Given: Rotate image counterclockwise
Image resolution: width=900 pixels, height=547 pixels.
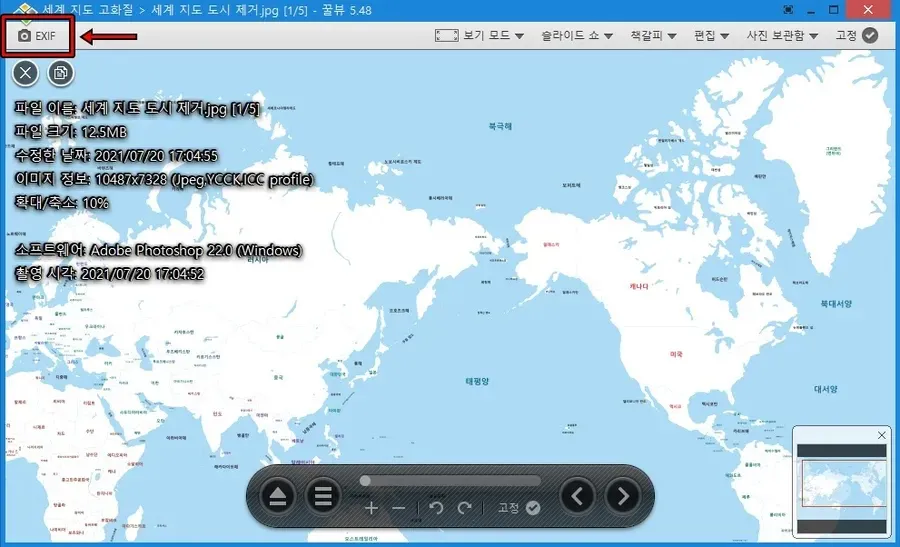Looking at the screenshot, I should click(436, 508).
